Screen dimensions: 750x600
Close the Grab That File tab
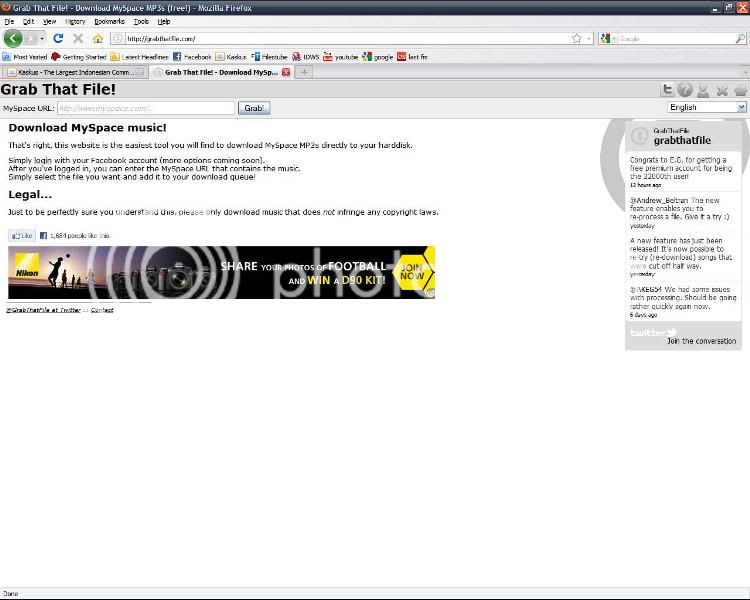286,72
